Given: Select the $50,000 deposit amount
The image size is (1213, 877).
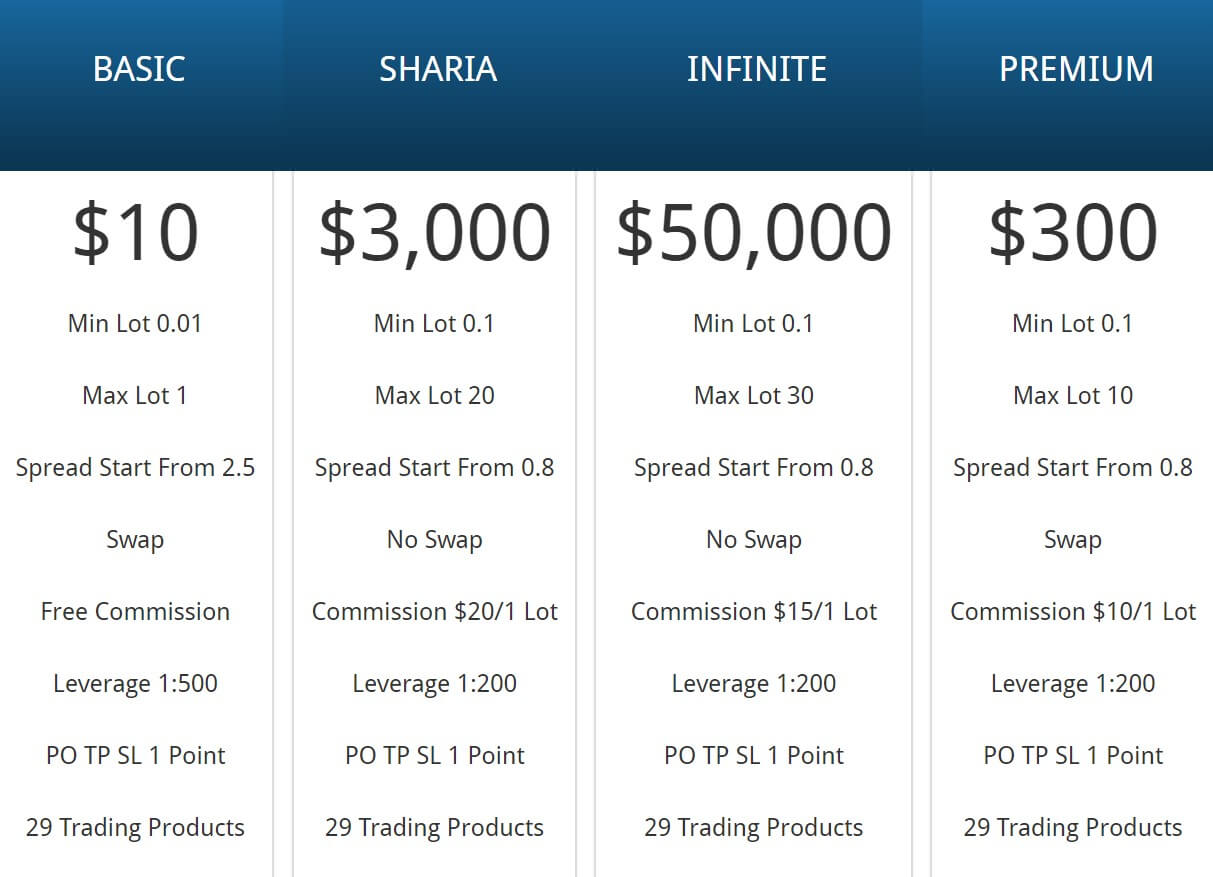Looking at the screenshot, I should 753,233.
